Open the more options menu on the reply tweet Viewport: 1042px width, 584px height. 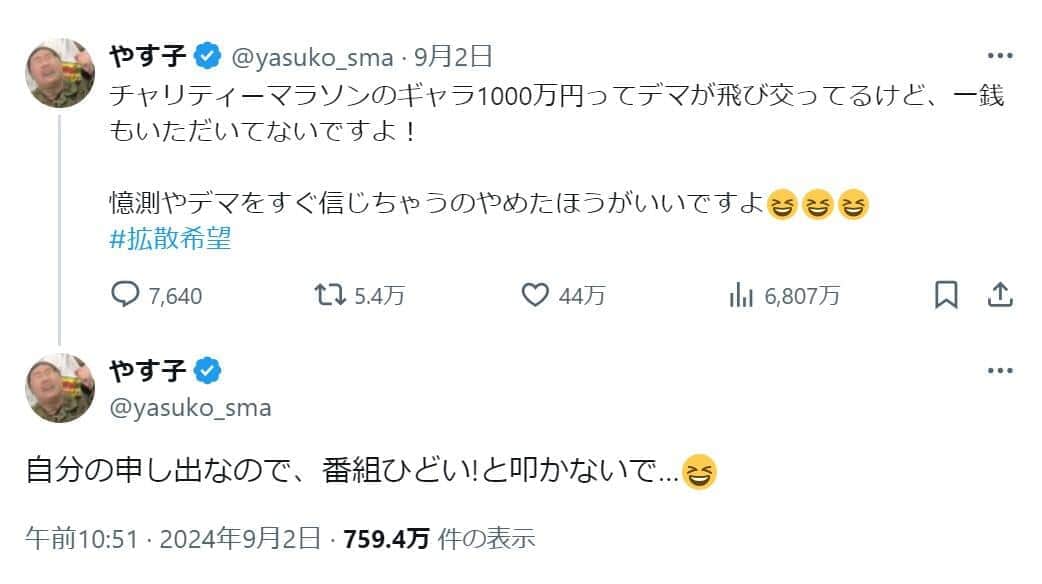click(998, 370)
